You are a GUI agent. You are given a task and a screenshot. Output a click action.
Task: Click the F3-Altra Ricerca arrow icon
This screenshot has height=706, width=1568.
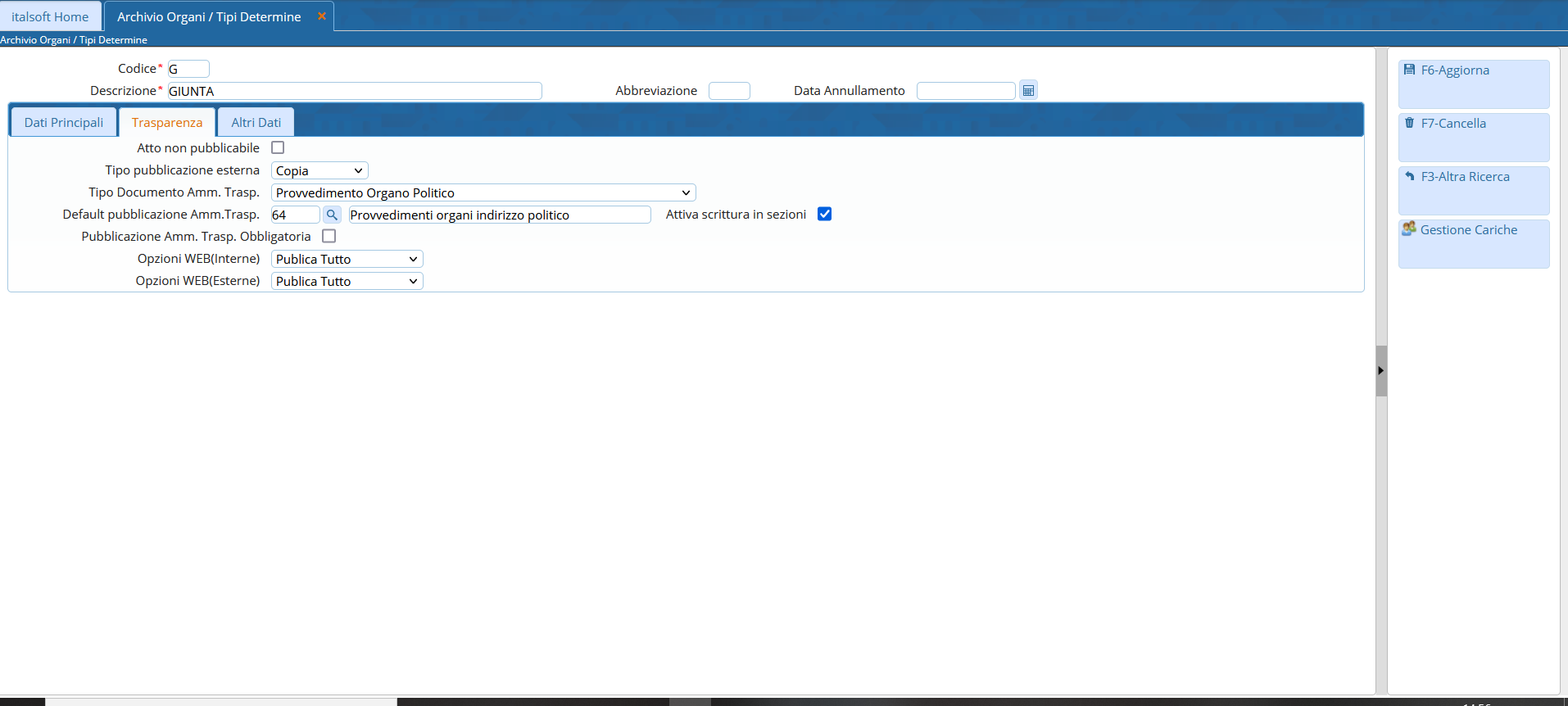point(1409,176)
